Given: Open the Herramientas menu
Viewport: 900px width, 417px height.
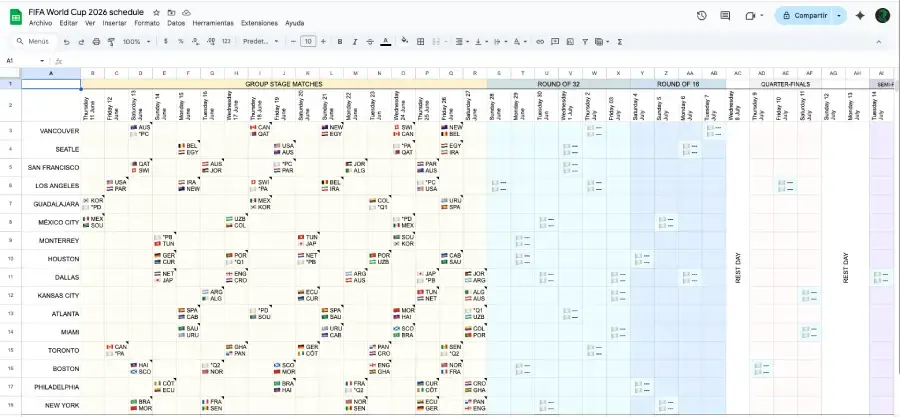Looking at the screenshot, I should pyautogui.click(x=213, y=24).
